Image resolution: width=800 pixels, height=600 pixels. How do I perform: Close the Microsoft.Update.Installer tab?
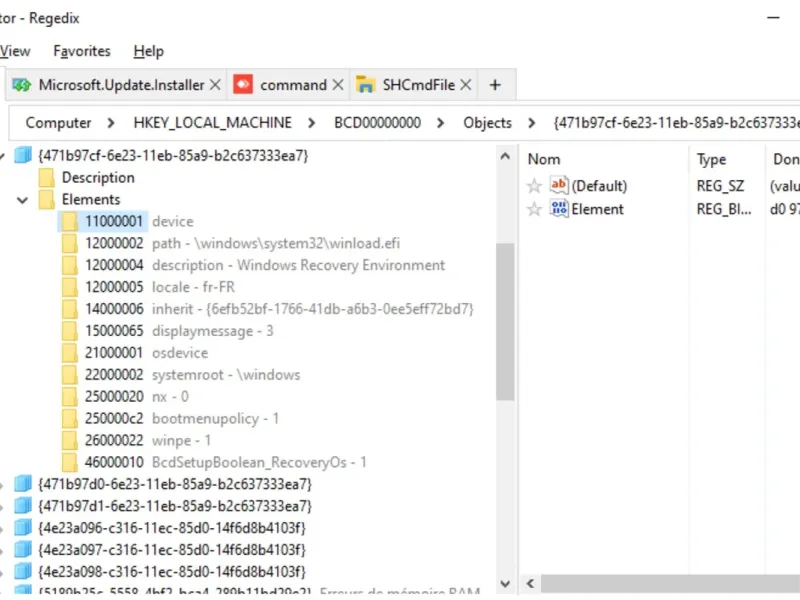coord(215,85)
